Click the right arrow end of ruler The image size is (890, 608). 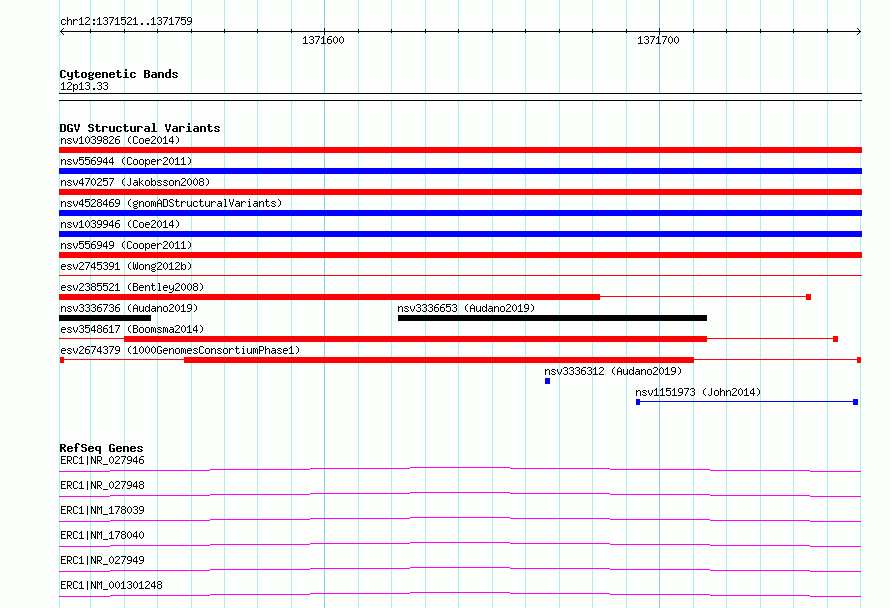click(x=859, y=32)
